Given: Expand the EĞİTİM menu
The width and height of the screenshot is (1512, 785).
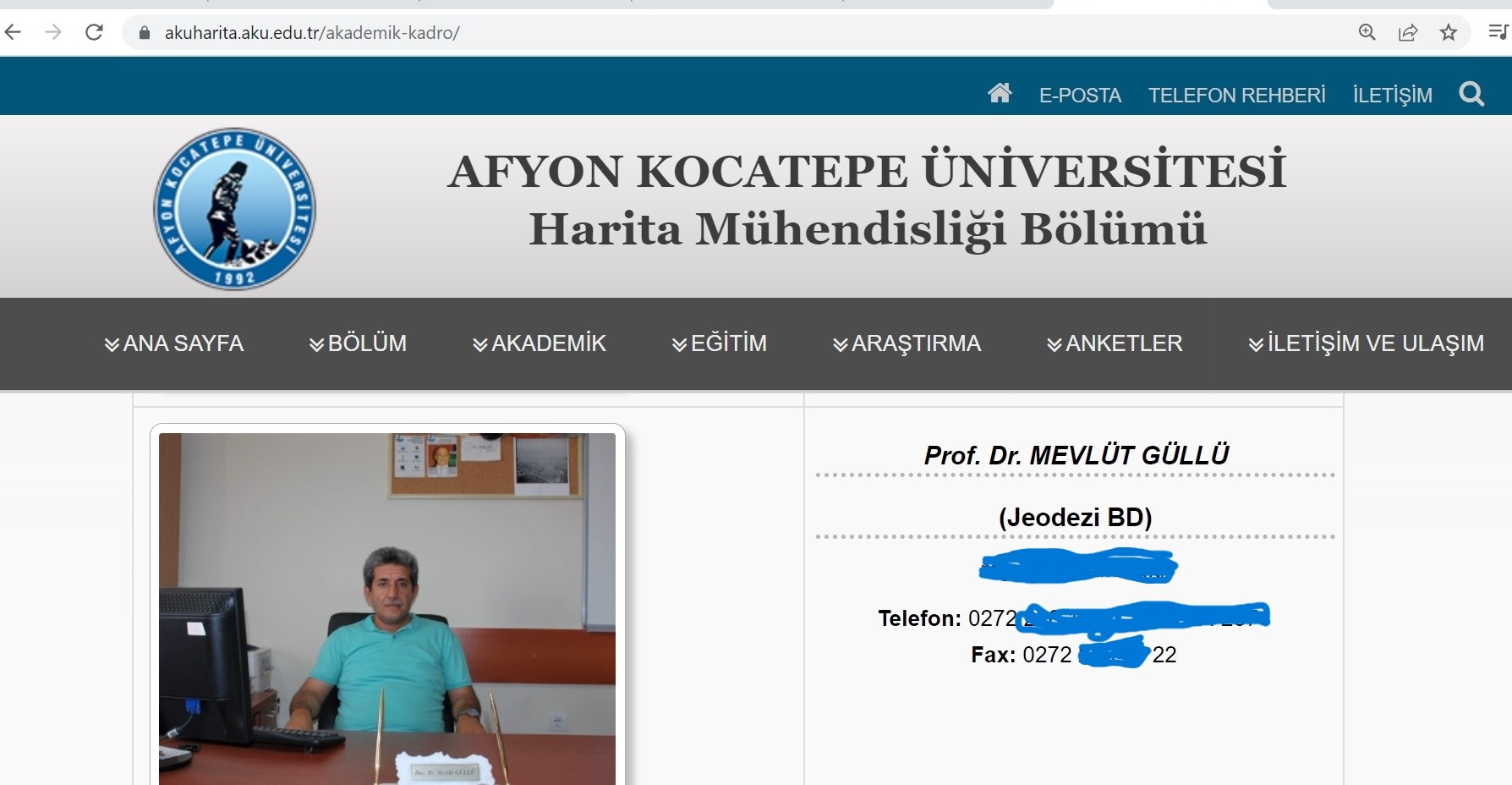Looking at the screenshot, I should coord(720,343).
